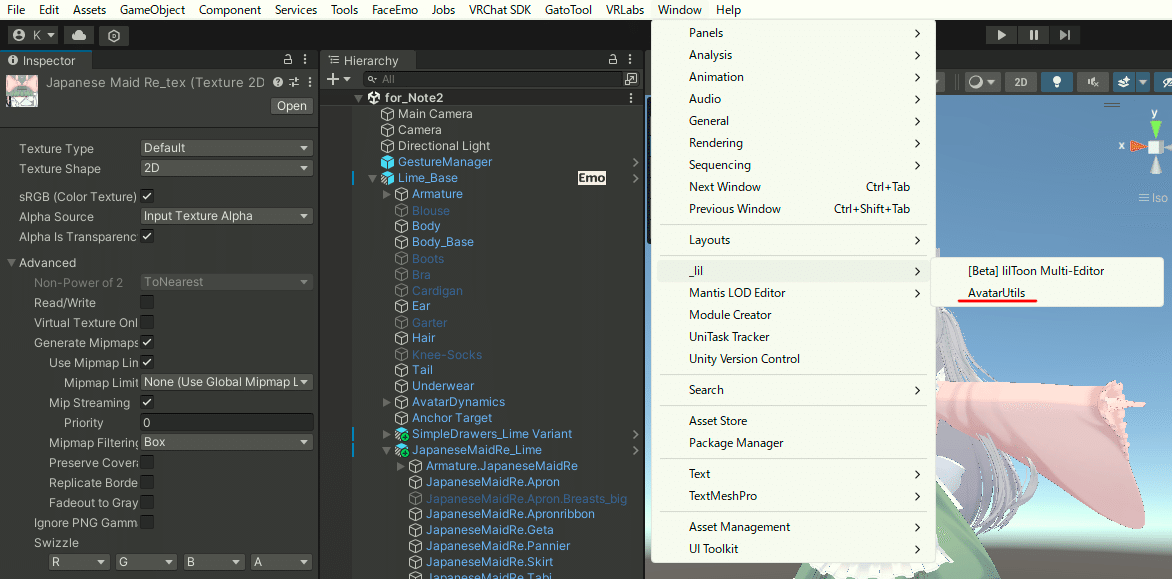Image resolution: width=1172 pixels, height=579 pixels.
Task: Open the draw mode shading dropdown
Action: pyautogui.click(x=982, y=82)
